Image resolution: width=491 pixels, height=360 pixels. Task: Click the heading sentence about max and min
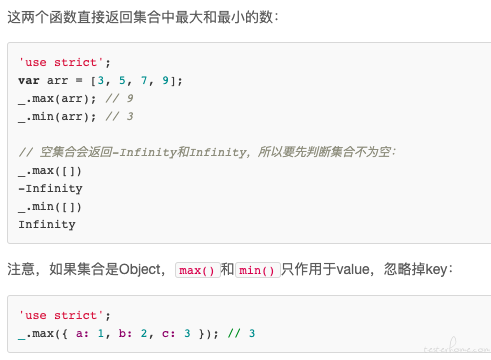coord(143,17)
